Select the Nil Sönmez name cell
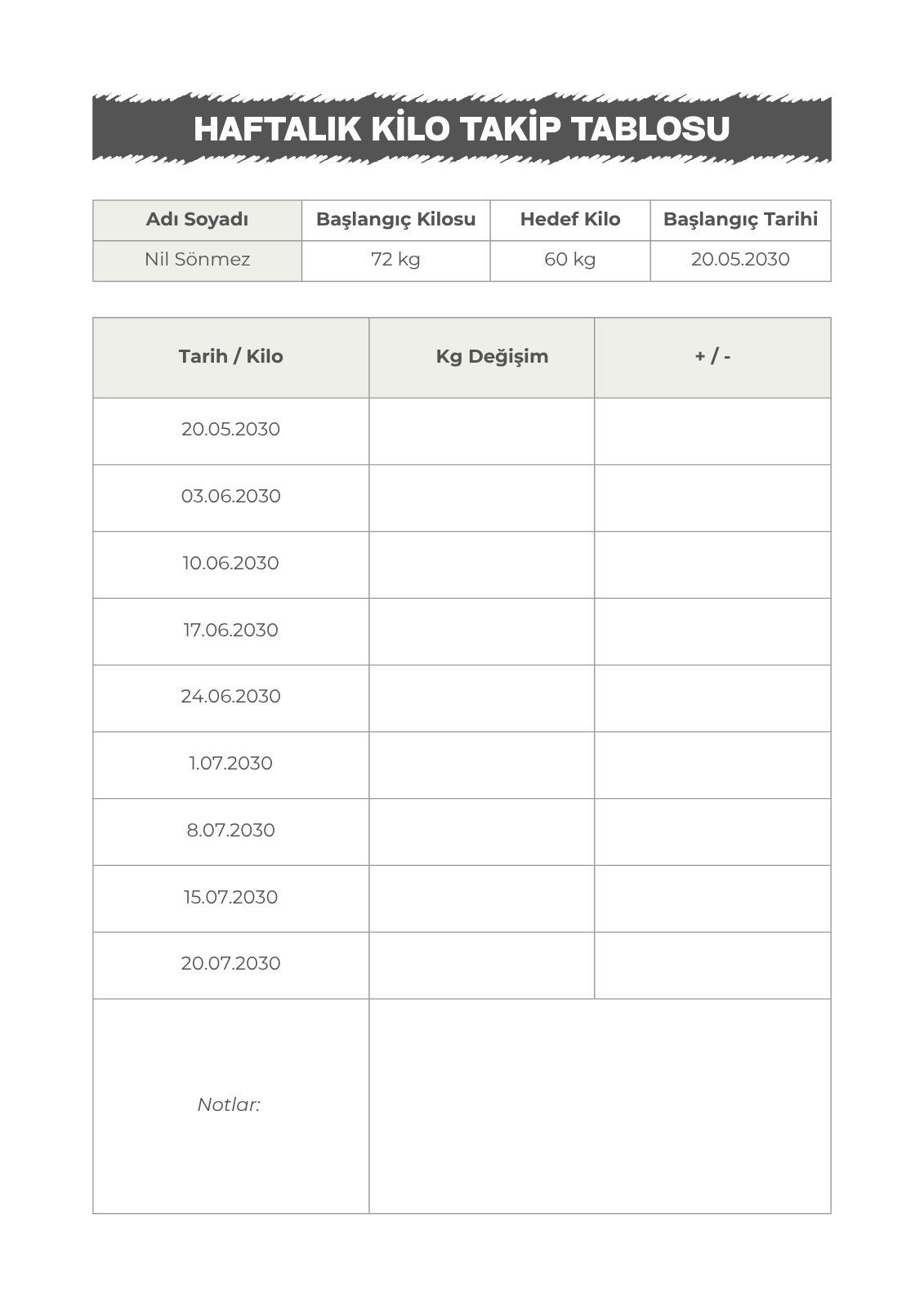The width and height of the screenshot is (924, 1307). click(x=197, y=261)
